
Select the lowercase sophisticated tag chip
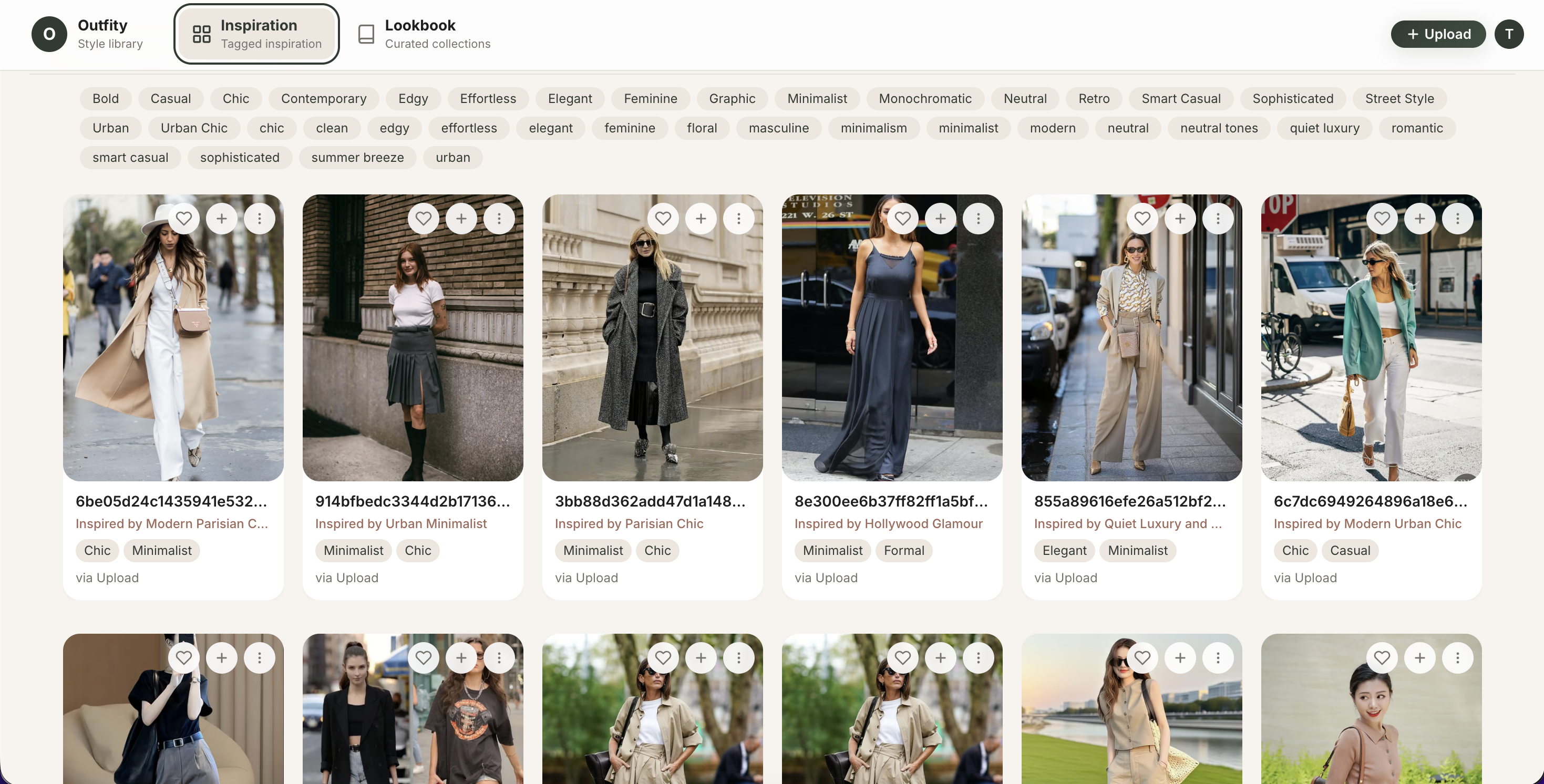[x=240, y=158]
